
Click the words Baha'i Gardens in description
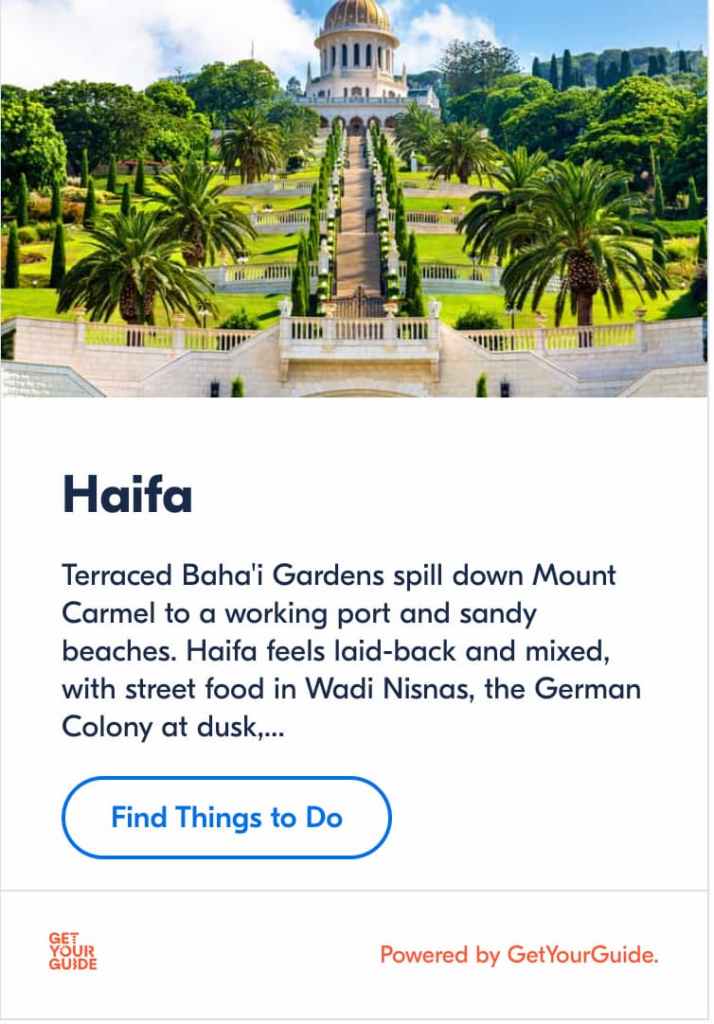(x=269, y=576)
